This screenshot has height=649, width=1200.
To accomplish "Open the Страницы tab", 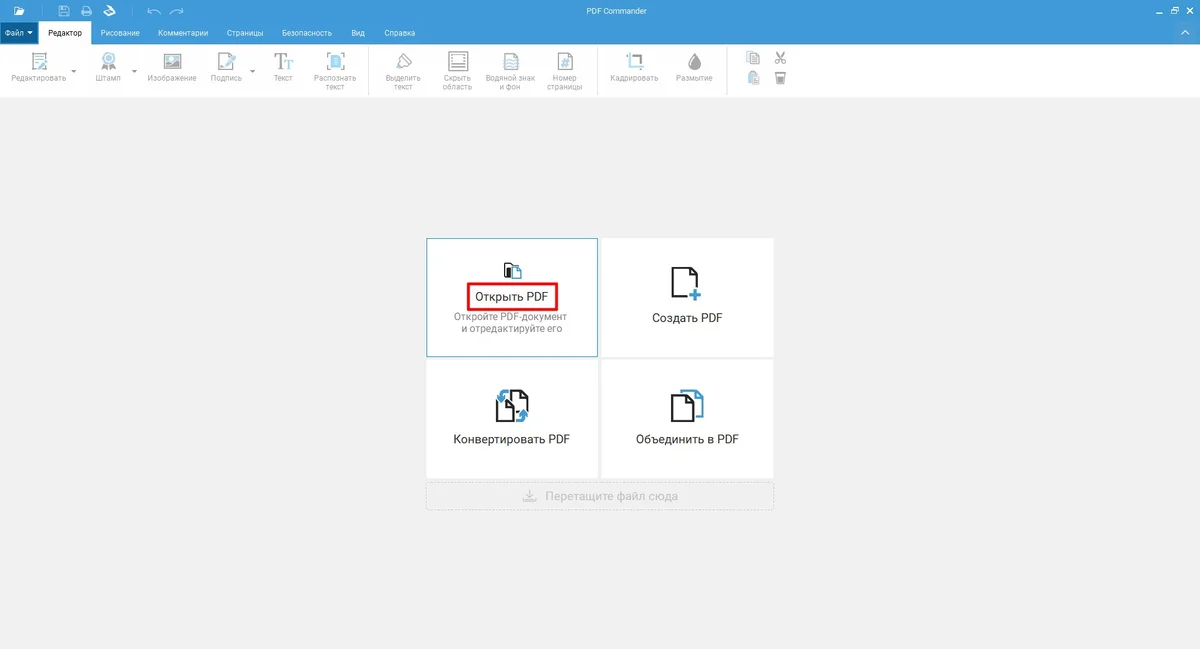I will (245, 33).
